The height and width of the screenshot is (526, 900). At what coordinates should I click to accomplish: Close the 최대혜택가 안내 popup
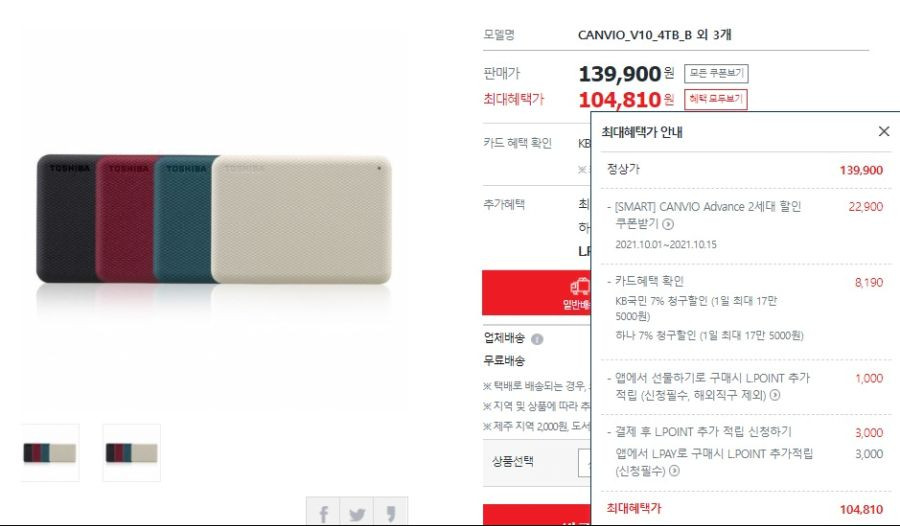click(884, 132)
